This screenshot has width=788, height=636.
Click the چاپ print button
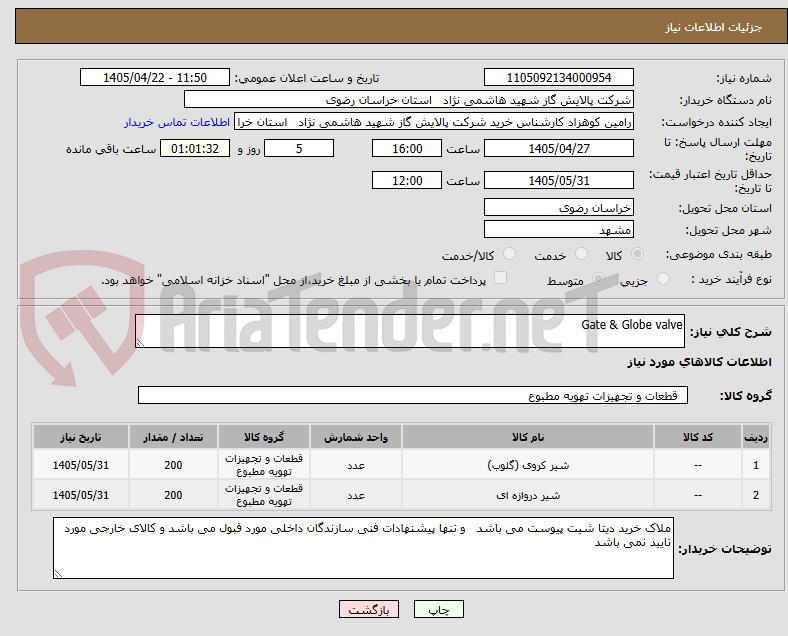439,609
